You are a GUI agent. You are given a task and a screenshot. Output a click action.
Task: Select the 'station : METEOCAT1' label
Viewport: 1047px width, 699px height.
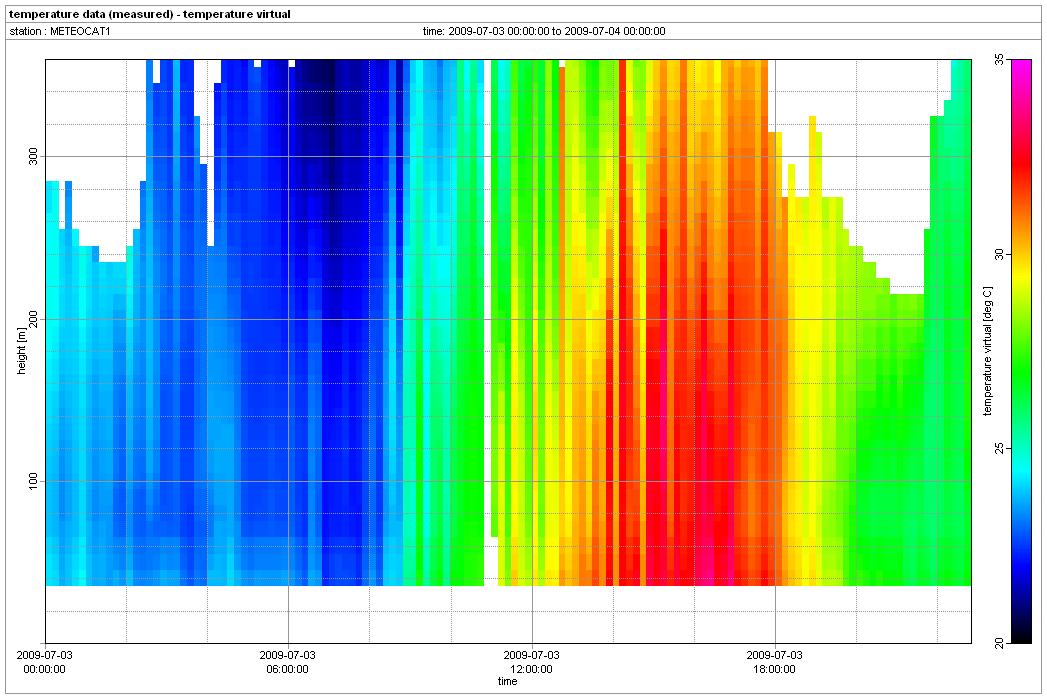(50, 31)
